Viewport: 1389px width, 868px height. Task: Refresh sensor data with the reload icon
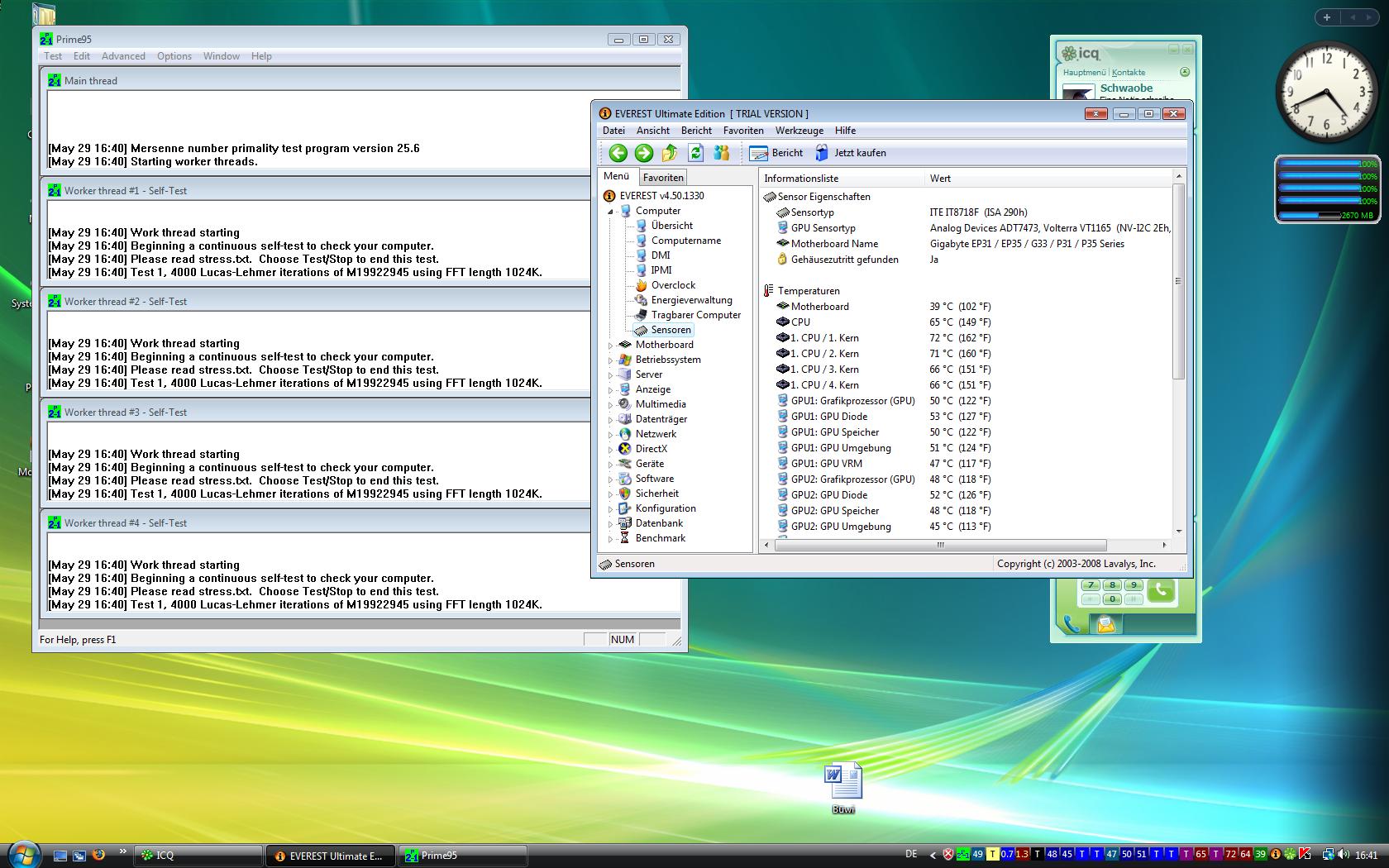[x=695, y=153]
